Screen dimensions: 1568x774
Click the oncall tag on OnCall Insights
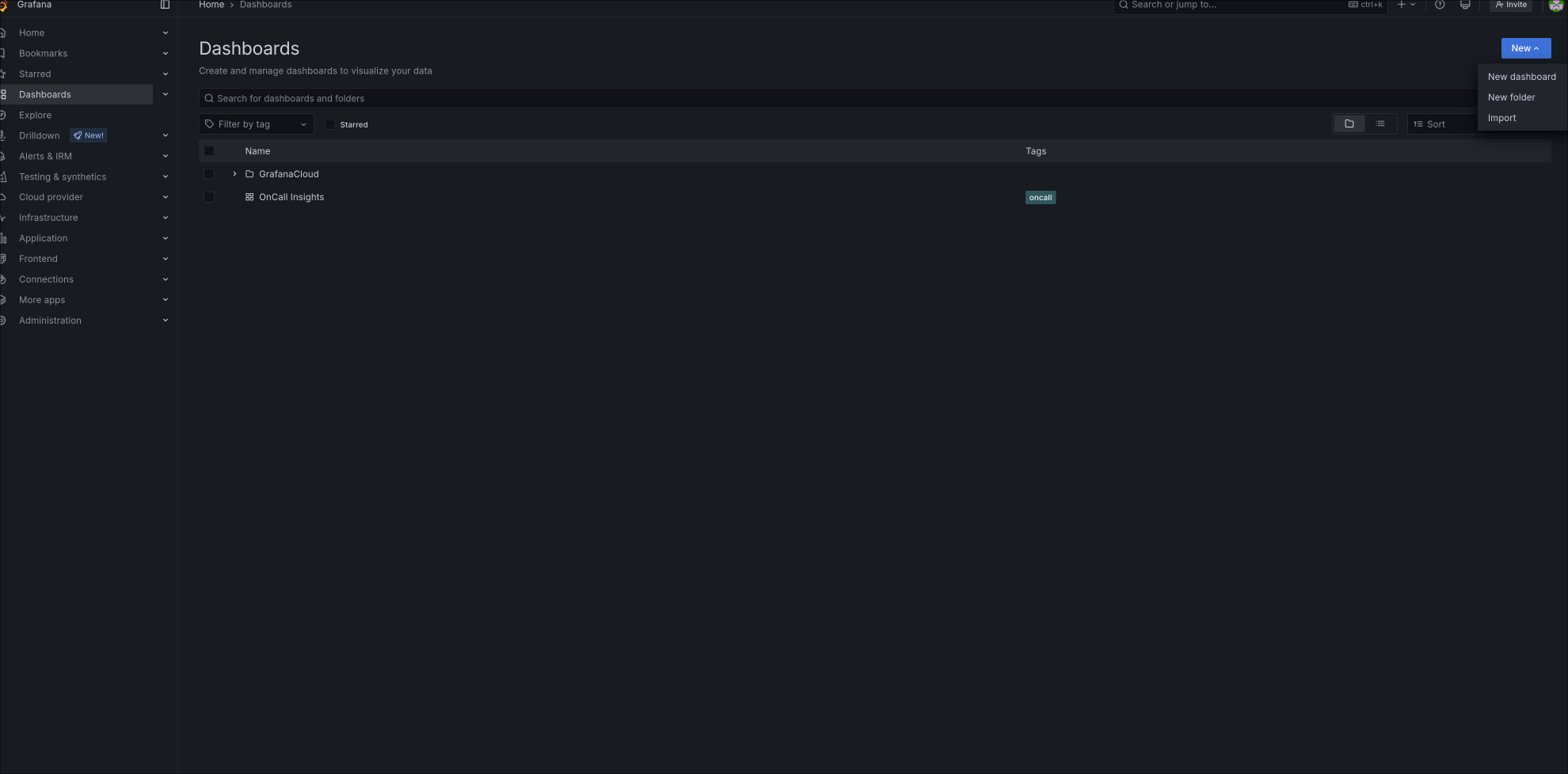coord(1040,197)
